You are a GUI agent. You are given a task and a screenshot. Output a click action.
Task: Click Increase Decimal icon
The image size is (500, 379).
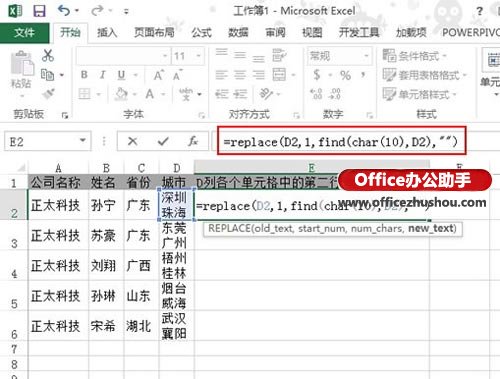point(316,94)
